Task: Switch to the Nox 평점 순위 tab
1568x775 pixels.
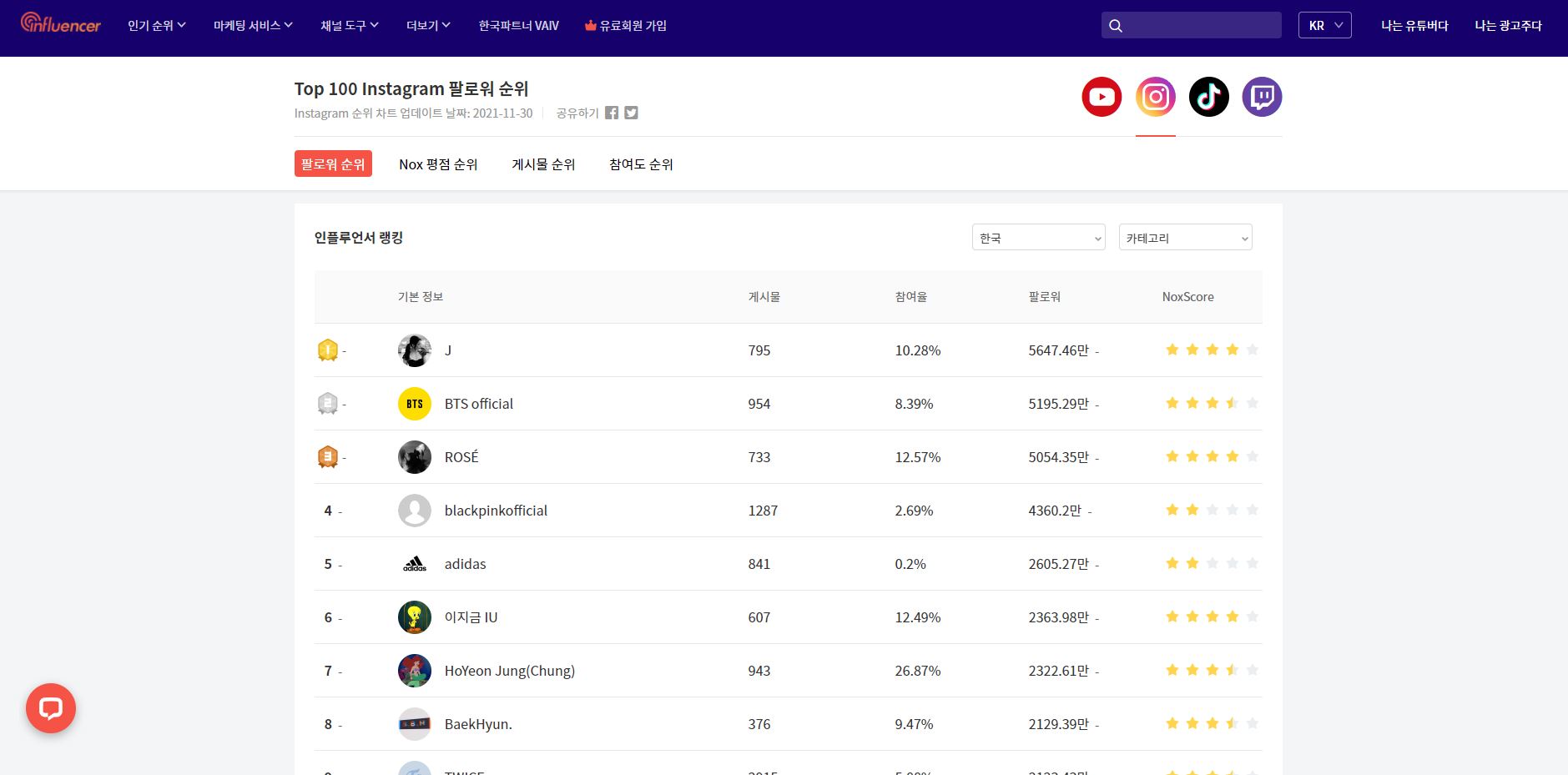Action: (x=438, y=164)
